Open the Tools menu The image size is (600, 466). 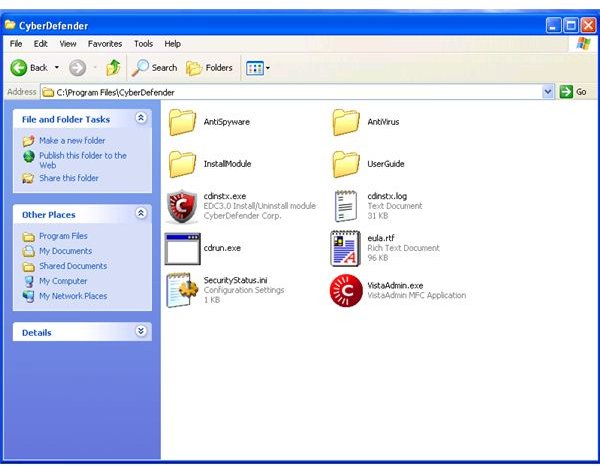coord(143,44)
